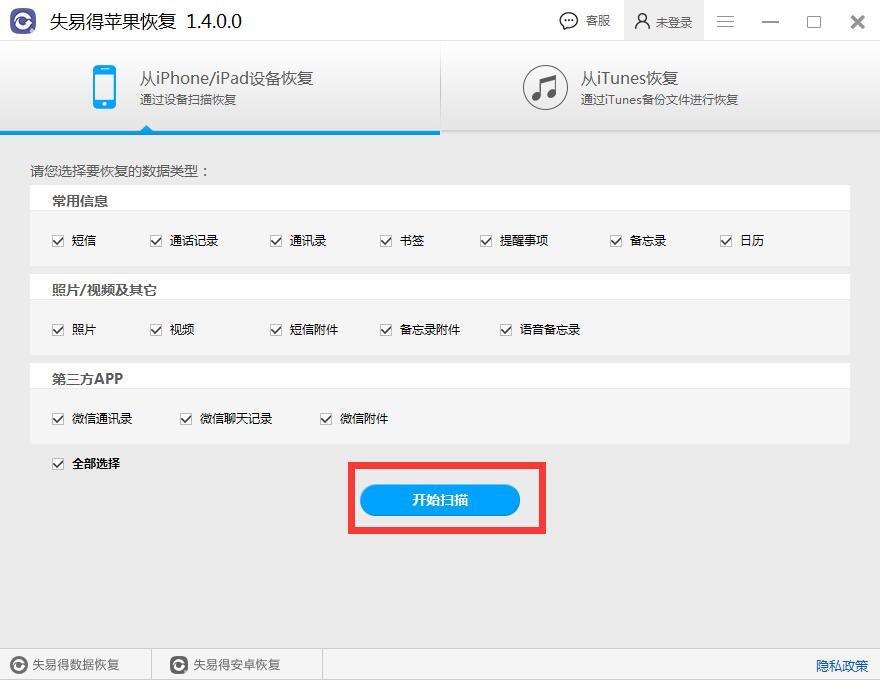Click the 通过设备扫描恢复 subtitle text
Image resolution: width=880 pixels, height=680 pixels.
click(x=188, y=100)
